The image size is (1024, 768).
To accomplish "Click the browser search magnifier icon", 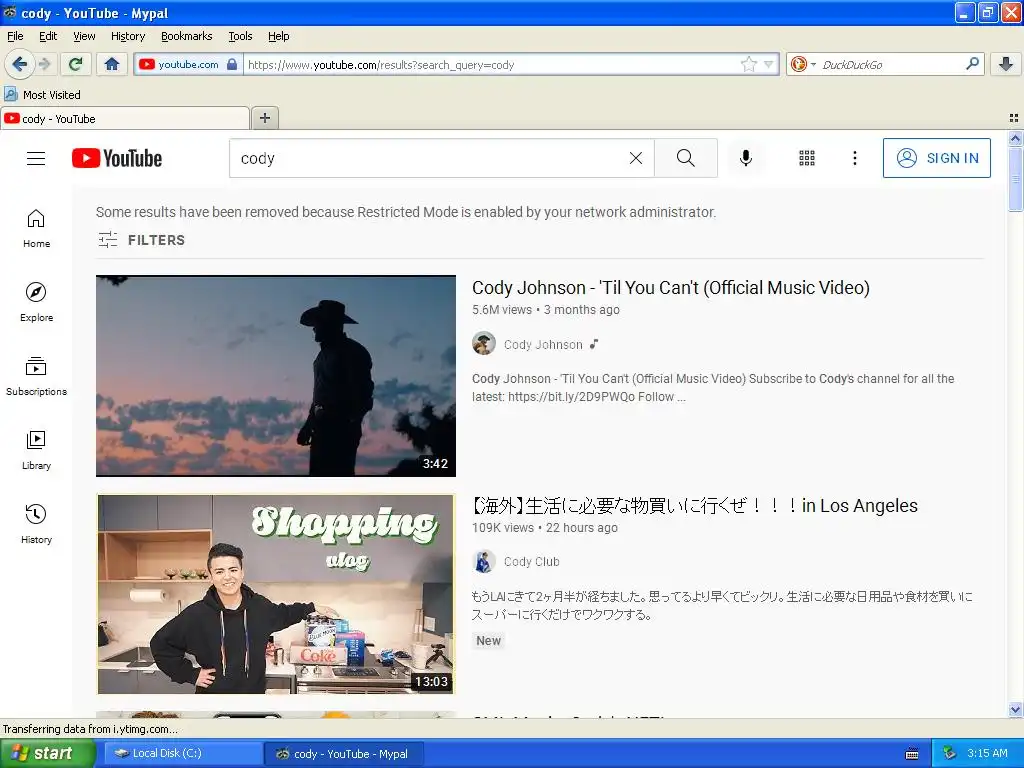I will click(x=972, y=63).
